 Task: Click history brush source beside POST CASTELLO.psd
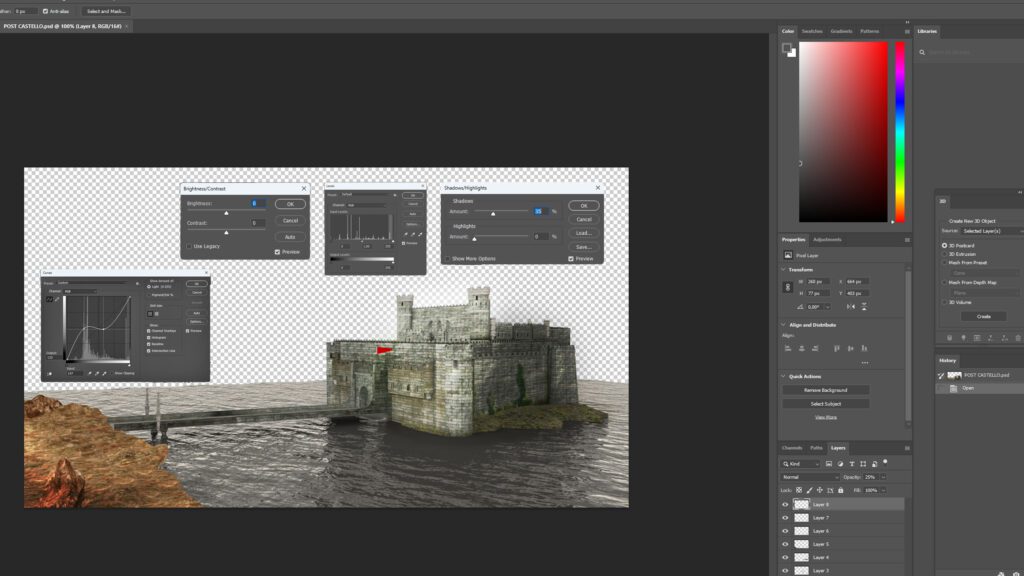coord(941,376)
